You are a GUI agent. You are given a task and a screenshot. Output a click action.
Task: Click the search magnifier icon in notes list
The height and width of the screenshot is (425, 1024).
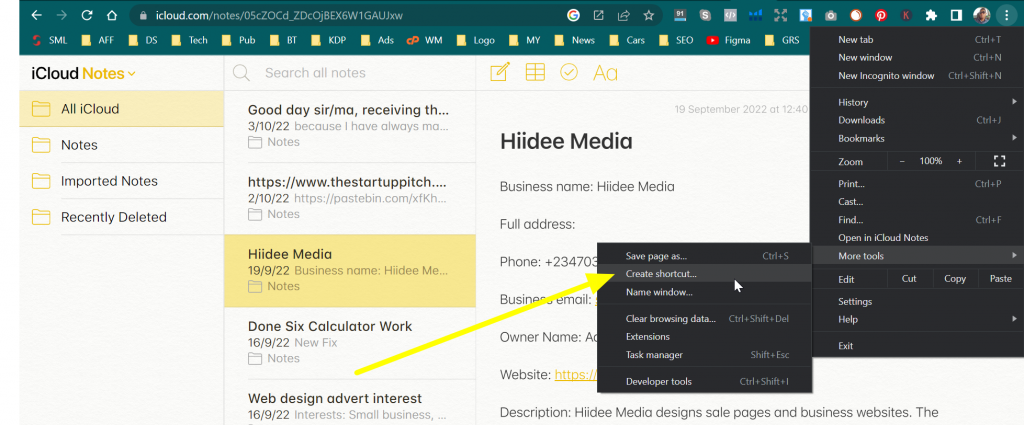tap(242, 73)
